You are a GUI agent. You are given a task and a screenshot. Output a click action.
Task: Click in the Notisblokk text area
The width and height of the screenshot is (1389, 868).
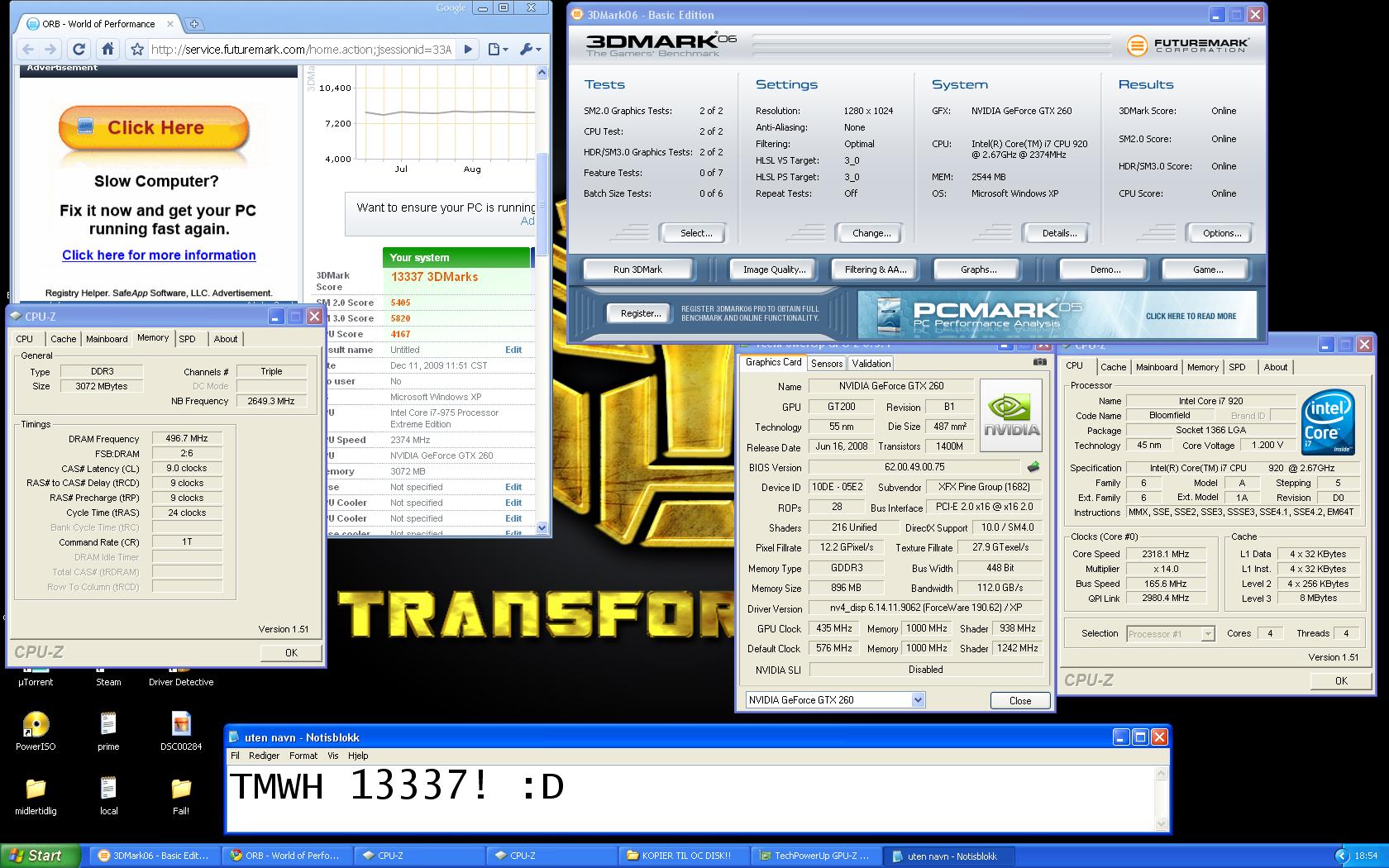[691, 798]
